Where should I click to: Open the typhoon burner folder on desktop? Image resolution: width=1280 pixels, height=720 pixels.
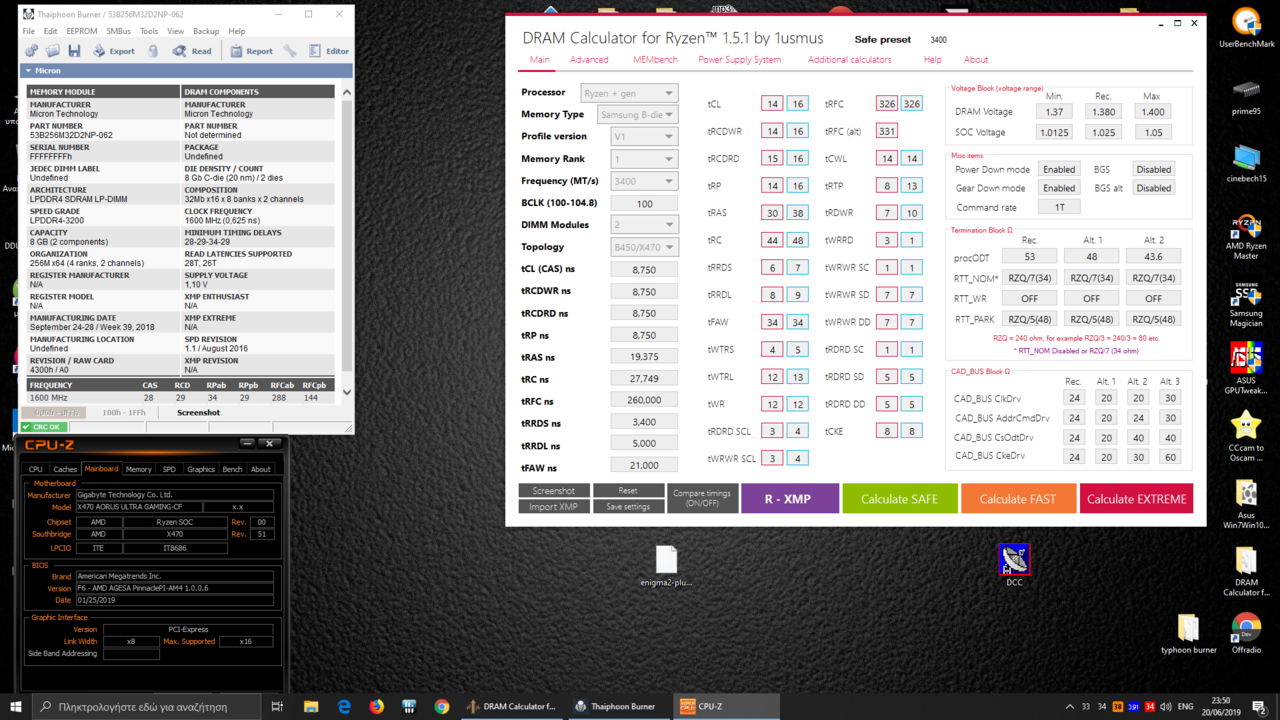click(x=1189, y=634)
